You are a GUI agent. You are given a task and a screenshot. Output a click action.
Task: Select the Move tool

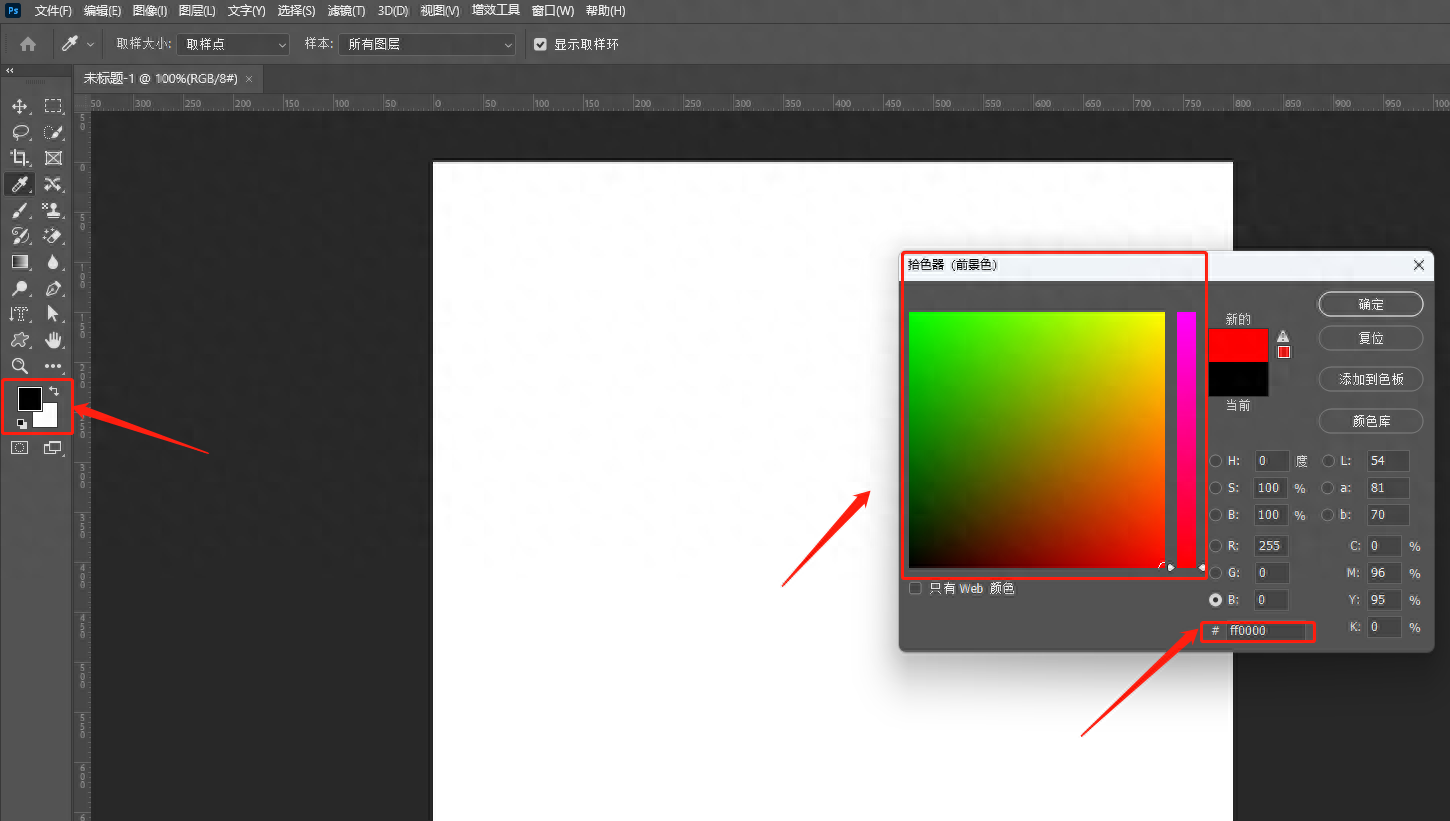(20, 106)
